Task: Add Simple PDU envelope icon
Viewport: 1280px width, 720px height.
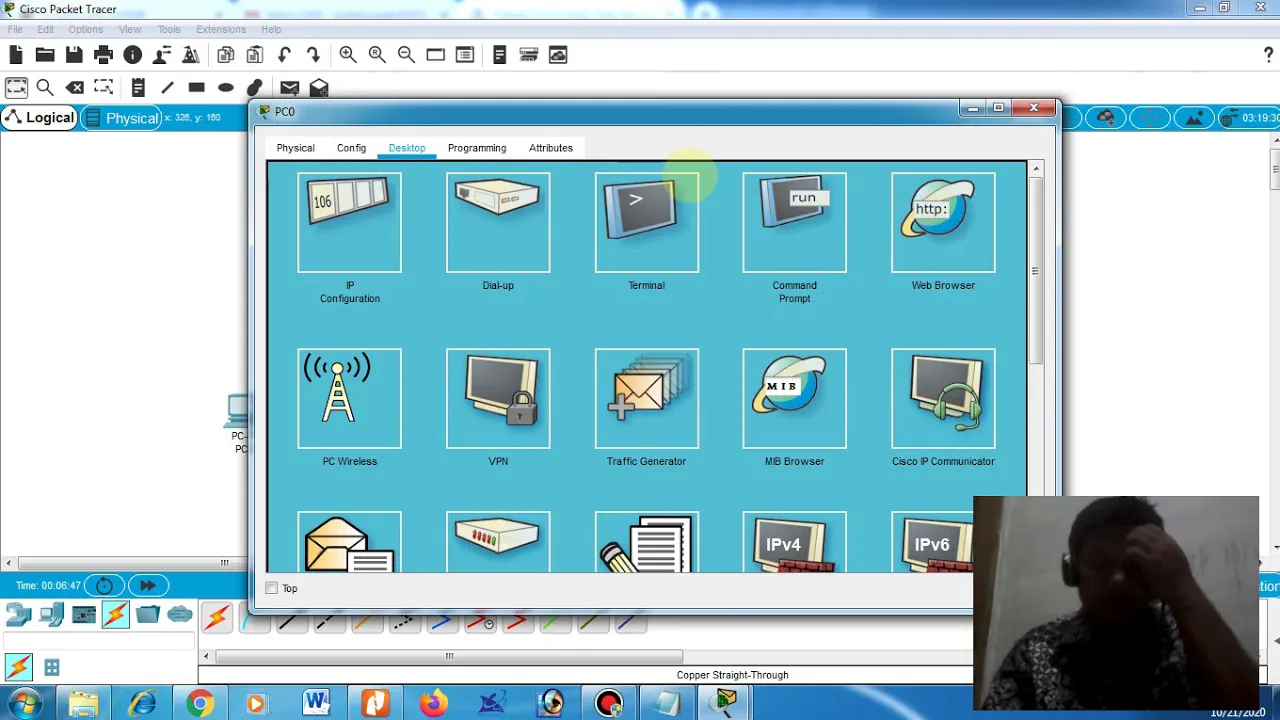Action: (290, 88)
